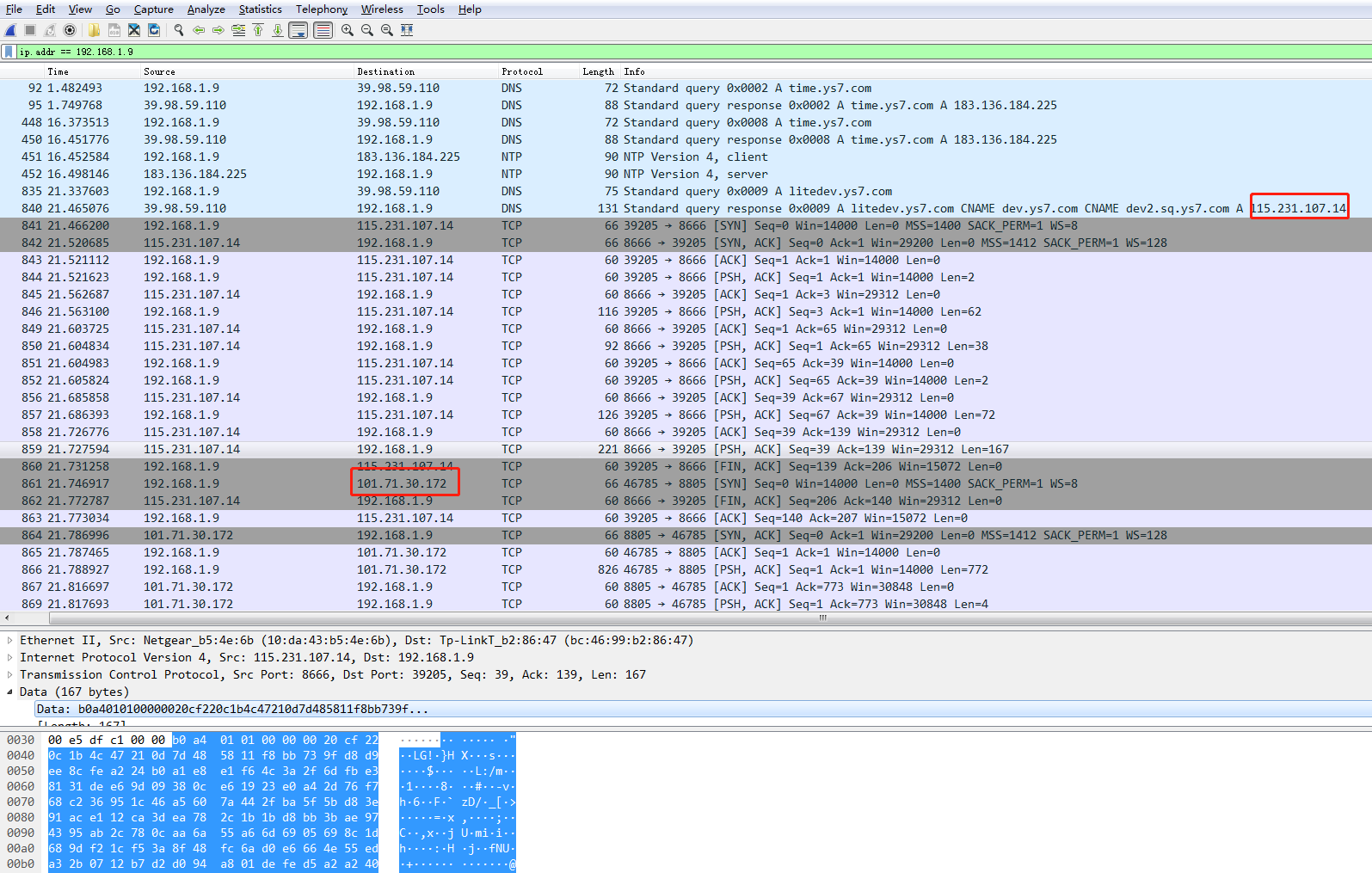Open the Telephony menu
Viewport: 1372px width, 873px height.
click(x=322, y=9)
